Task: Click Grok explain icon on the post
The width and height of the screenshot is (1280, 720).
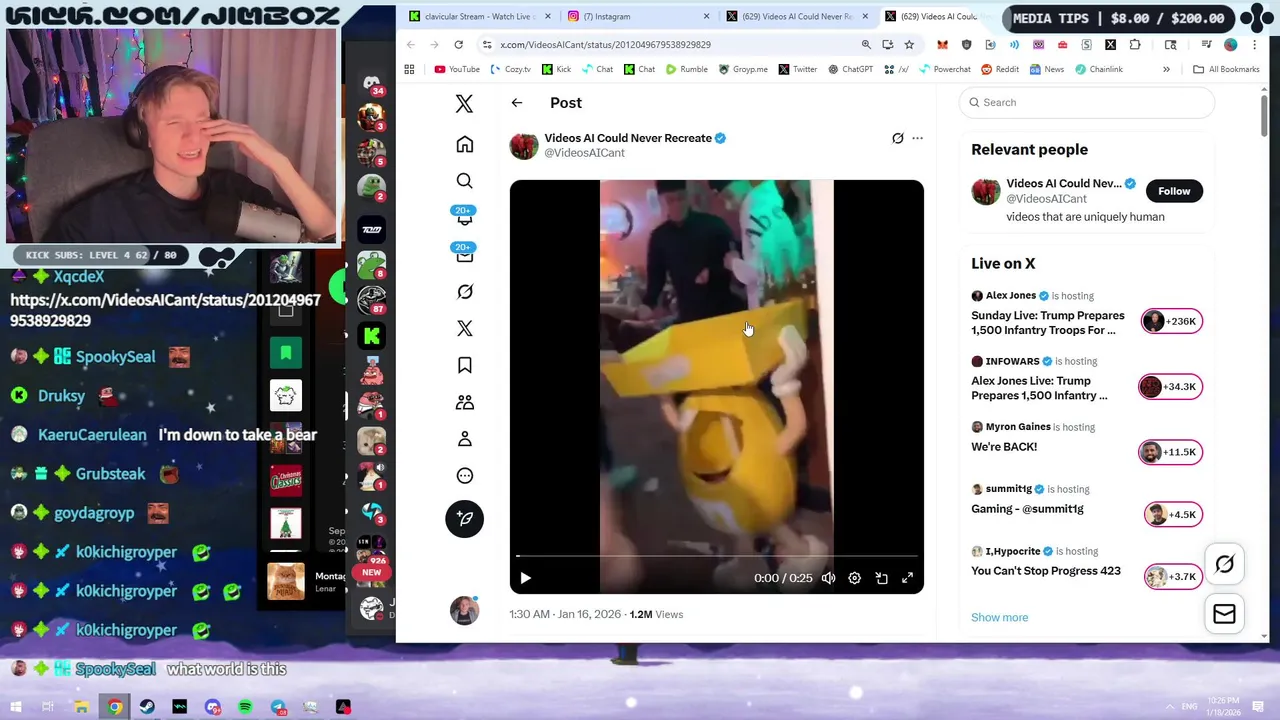Action: pos(897,138)
